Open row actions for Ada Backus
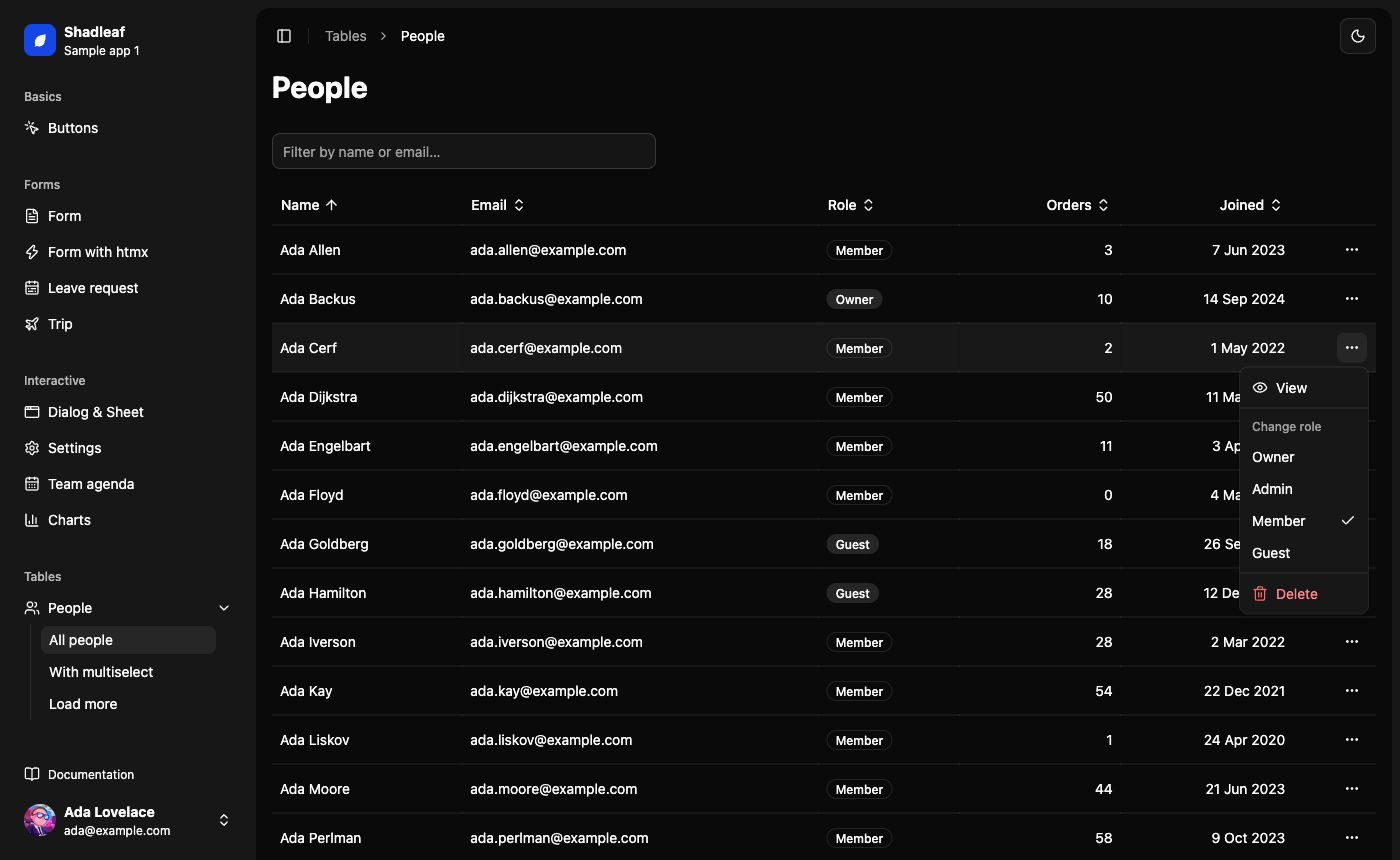 1352,299
